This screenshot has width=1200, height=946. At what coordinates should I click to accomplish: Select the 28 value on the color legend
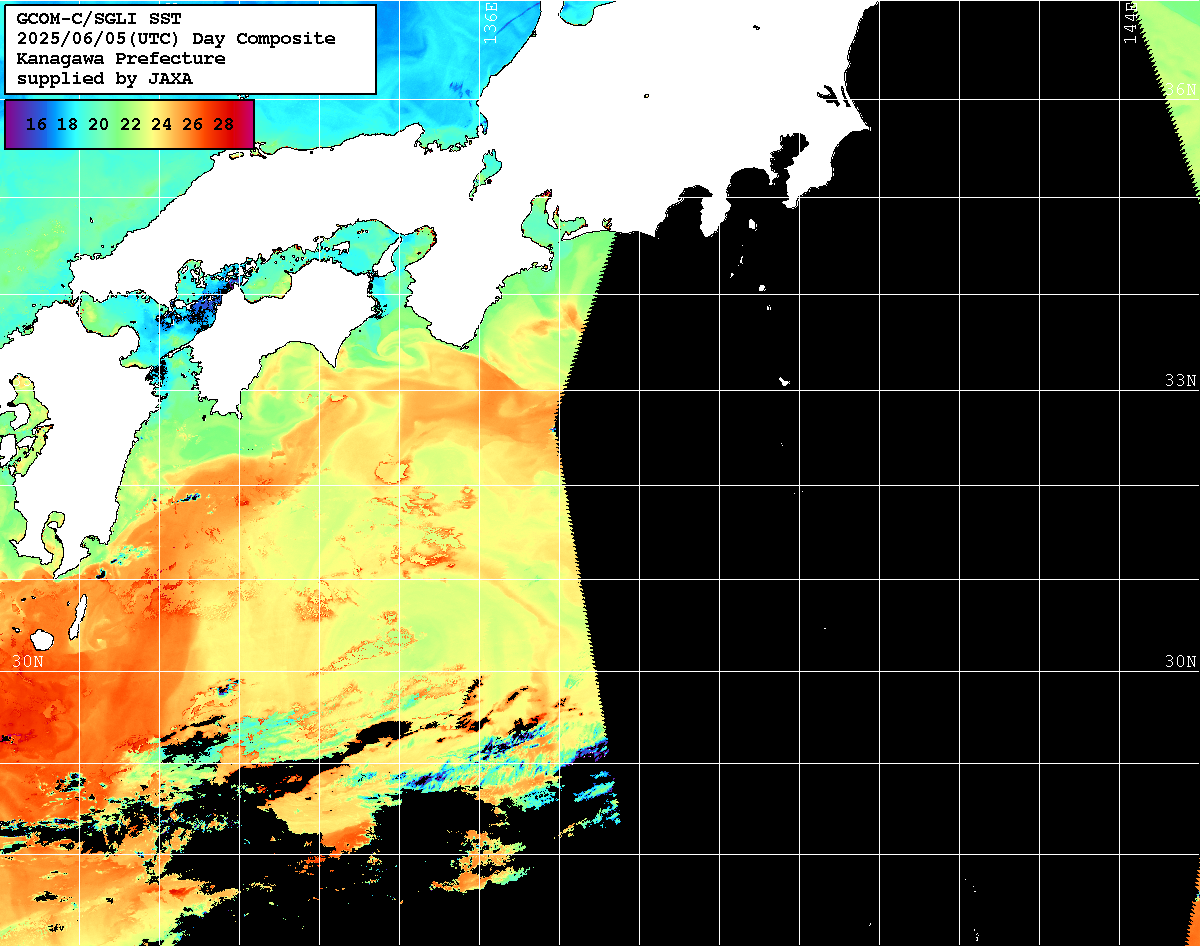point(224,125)
